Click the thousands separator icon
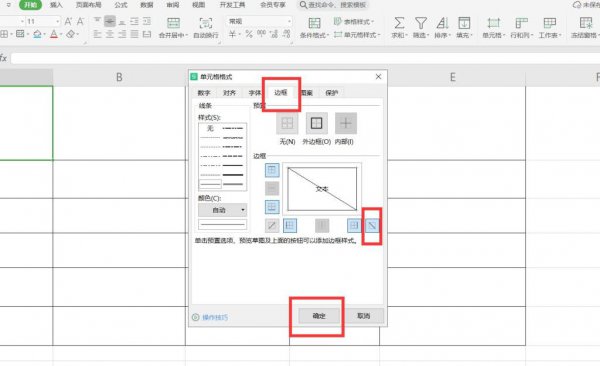The image size is (600, 366). [261, 34]
